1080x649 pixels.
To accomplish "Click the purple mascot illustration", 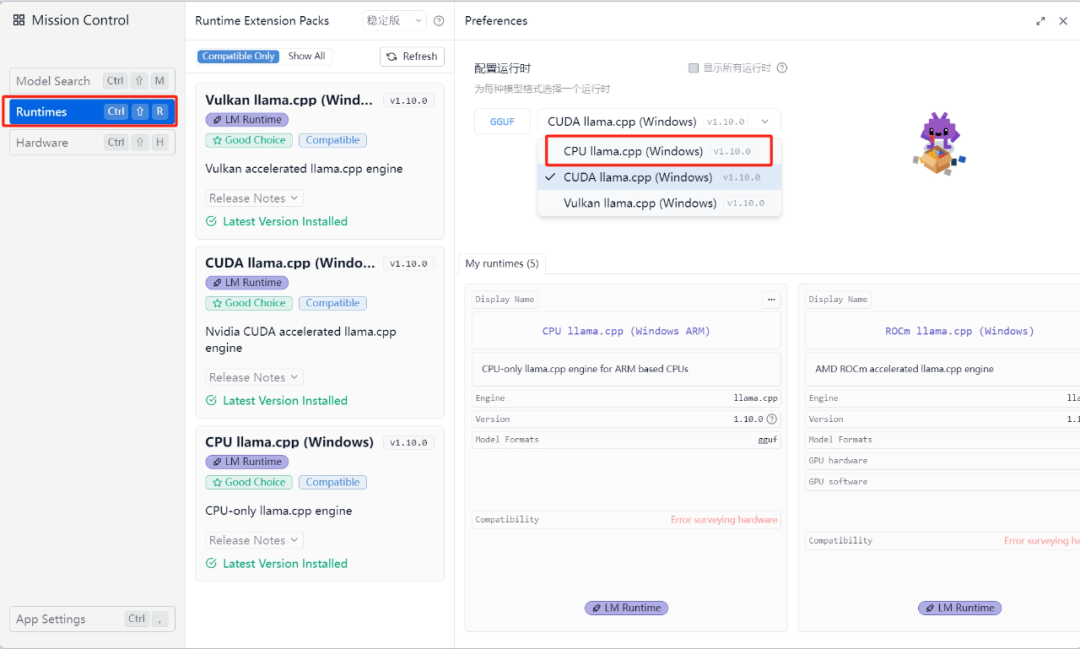I will 939,143.
